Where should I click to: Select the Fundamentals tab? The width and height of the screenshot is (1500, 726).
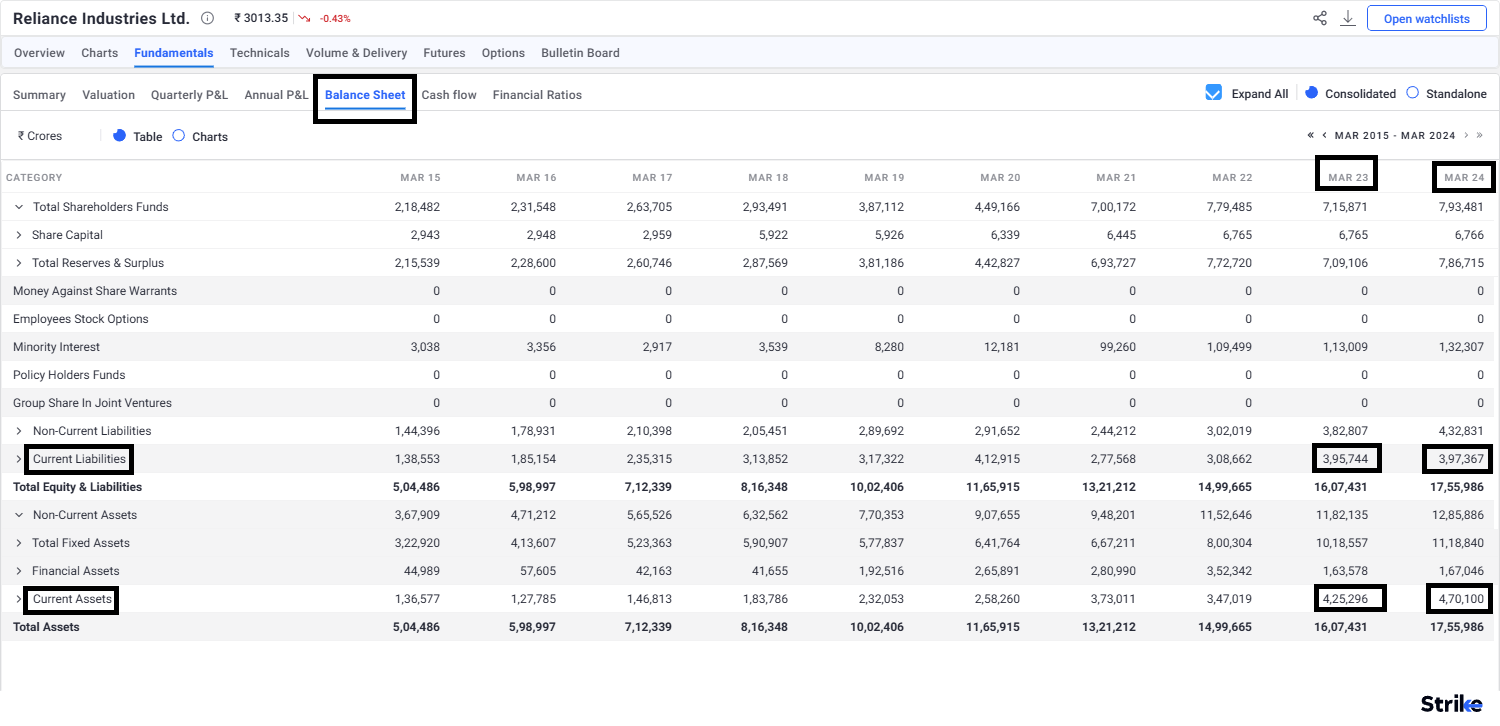(x=174, y=53)
